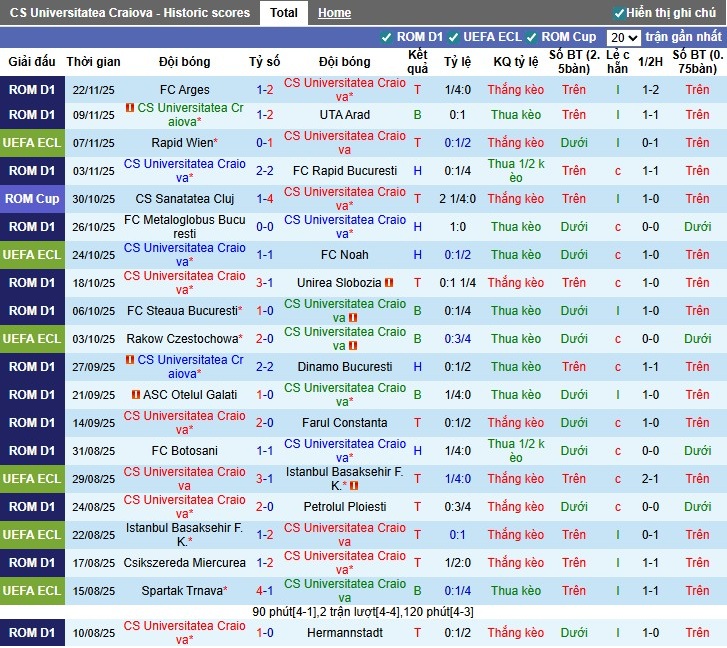The width and height of the screenshot is (727, 648).
Task: Click red card icon in 03/10/25 away team
Action: pyautogui.click(x=353, y=346)
